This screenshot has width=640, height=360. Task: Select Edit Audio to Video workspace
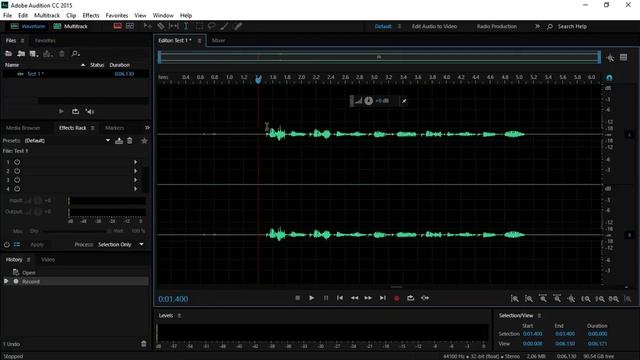(x=434, y=26)
